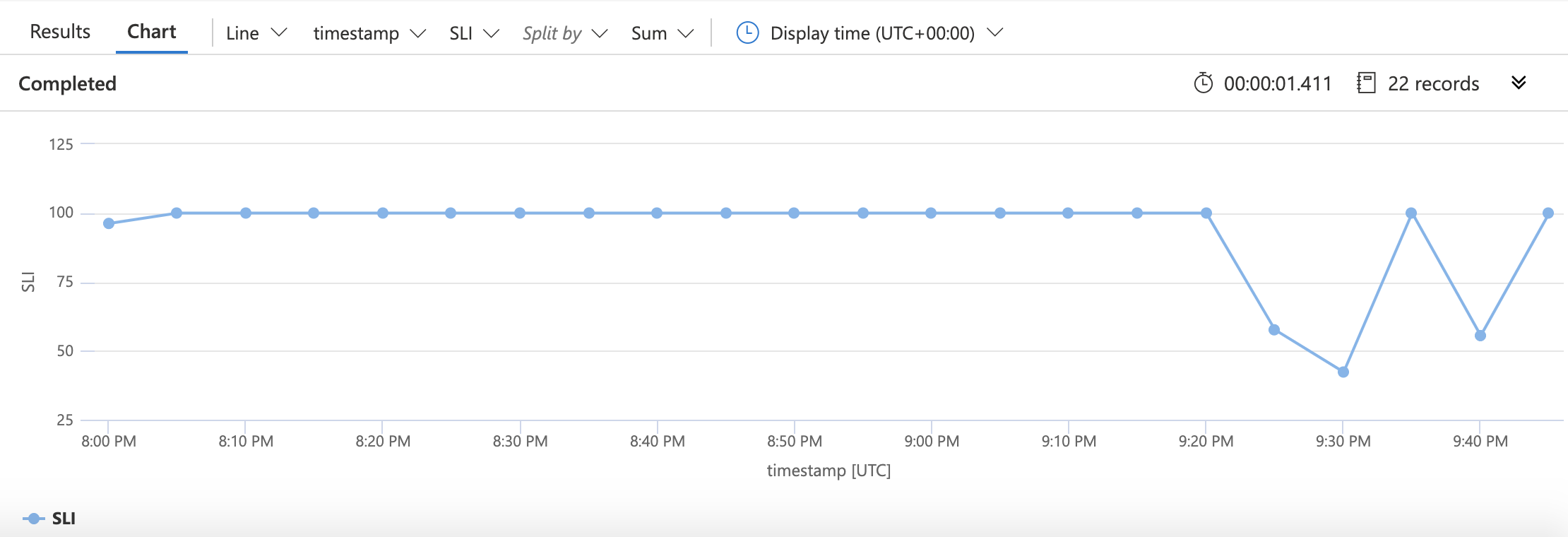Click the Completed status text

pos(67,83)
